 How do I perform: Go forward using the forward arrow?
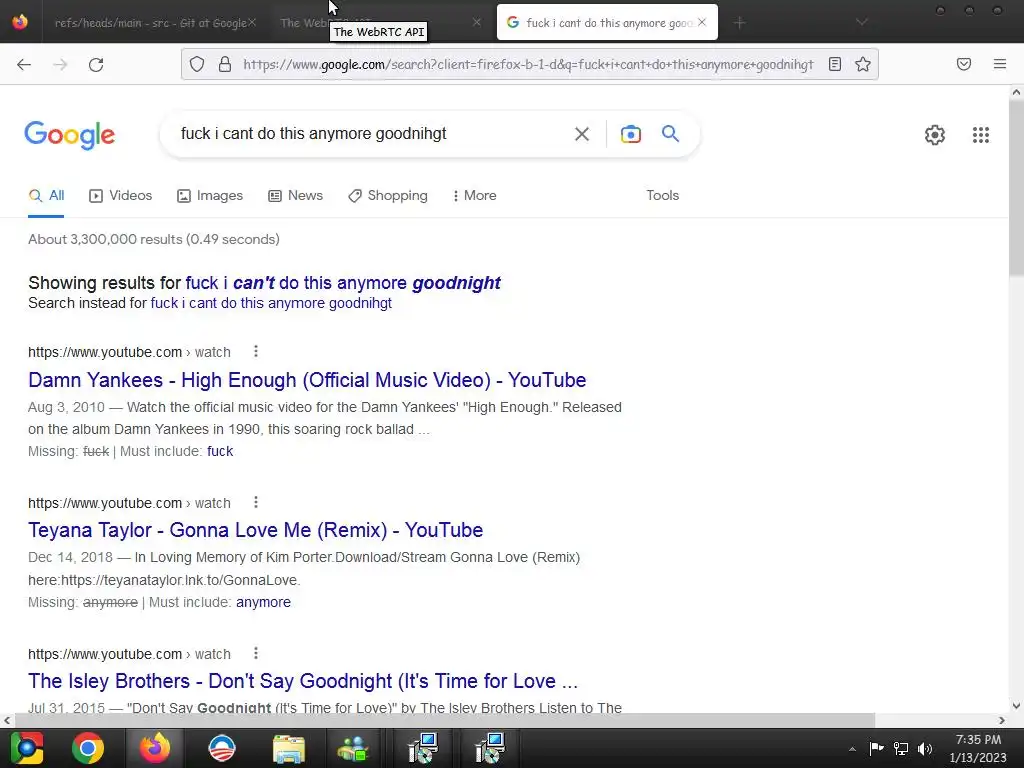click(60, 64)
